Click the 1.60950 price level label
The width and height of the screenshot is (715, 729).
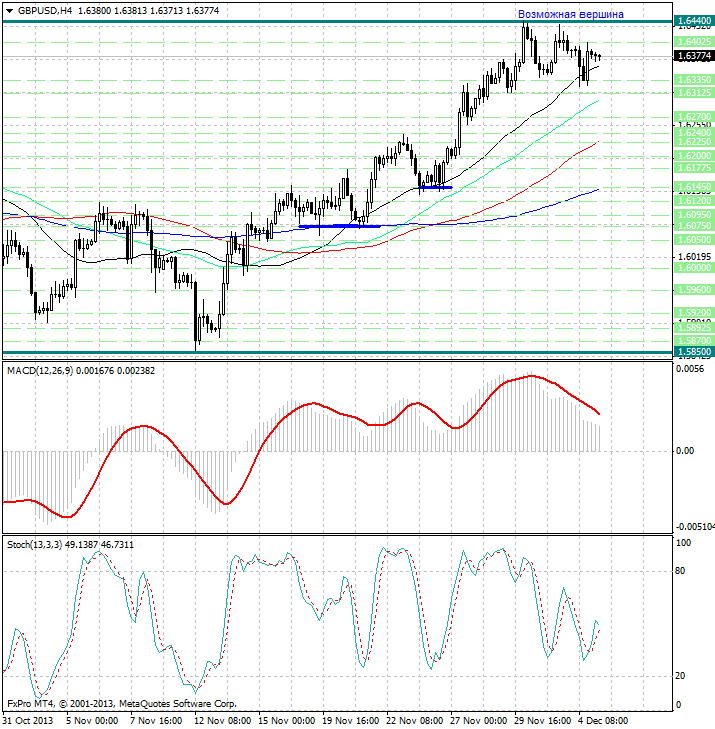coord(694,215)
